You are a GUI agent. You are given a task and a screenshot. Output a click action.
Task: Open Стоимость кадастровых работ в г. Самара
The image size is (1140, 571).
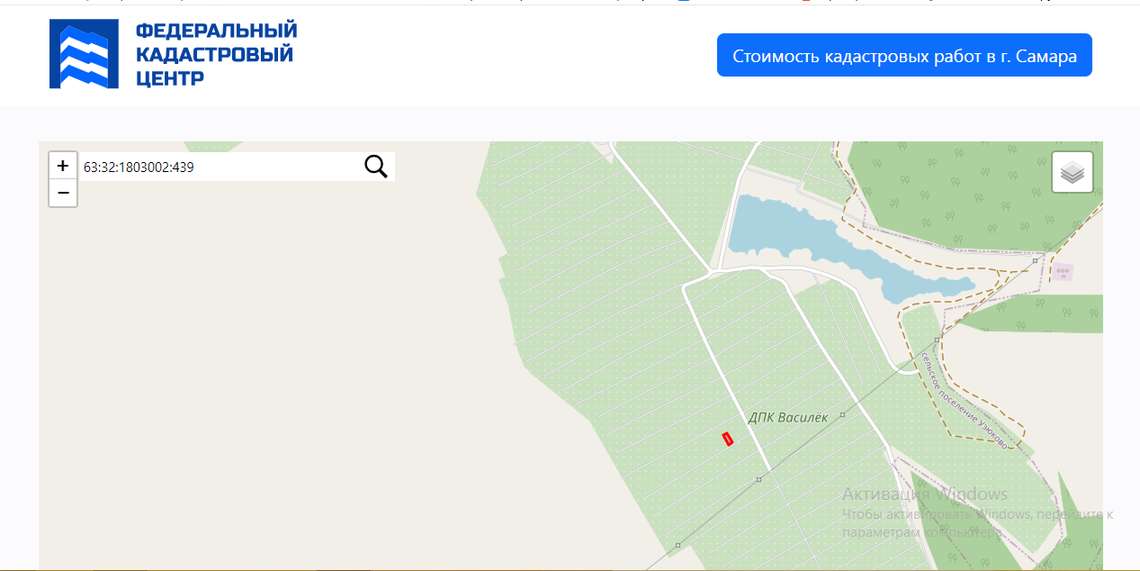tap(904, 55)
